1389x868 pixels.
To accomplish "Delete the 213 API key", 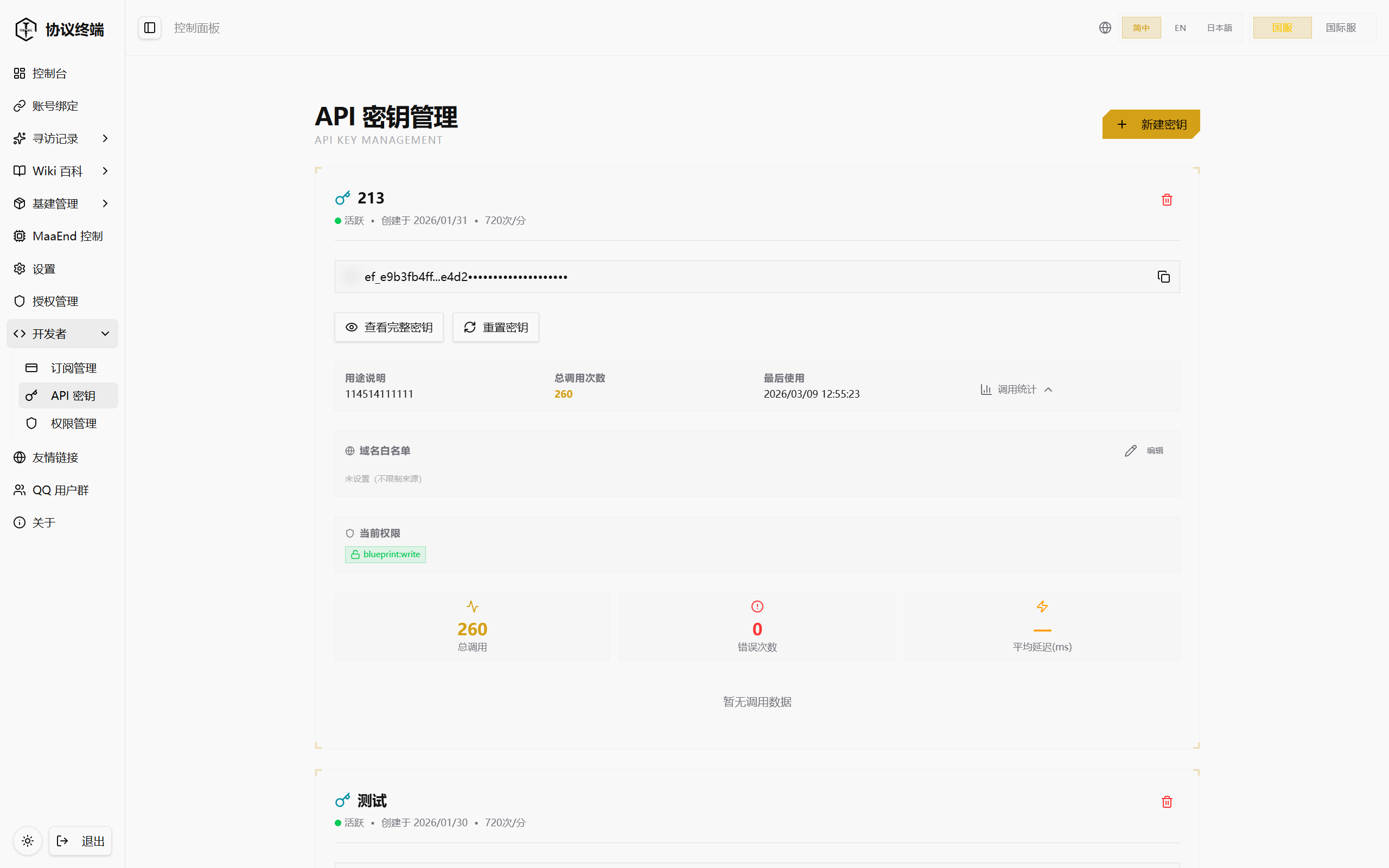I will click(1167, 200).
